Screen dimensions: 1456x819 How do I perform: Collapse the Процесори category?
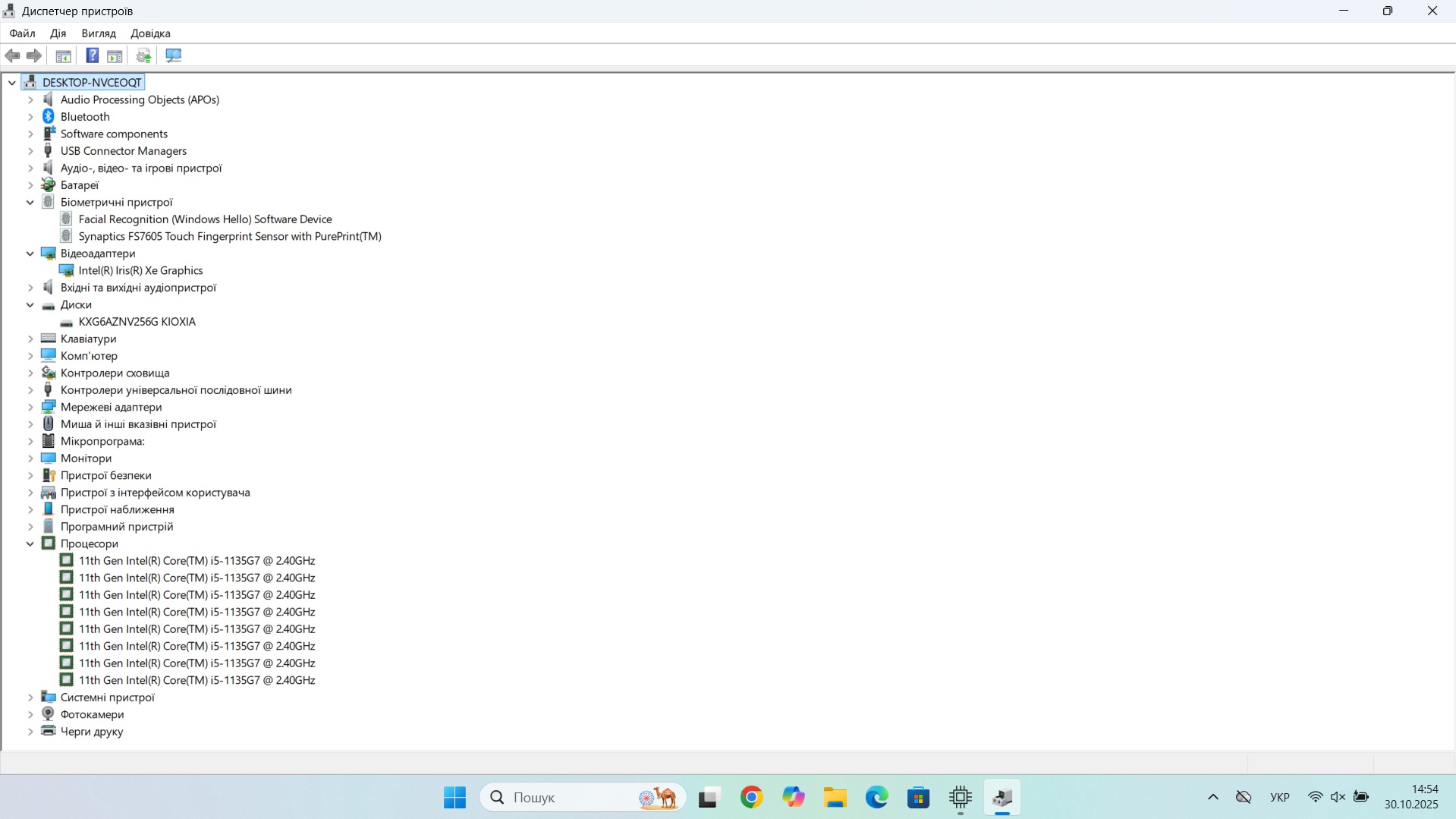pyautogui.click(x=30, y=543)
